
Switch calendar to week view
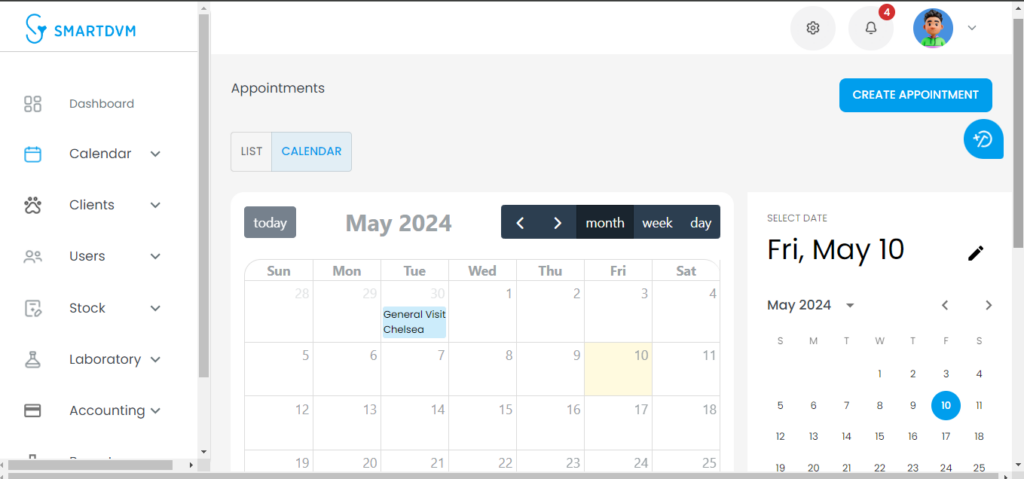click(657, 222)
